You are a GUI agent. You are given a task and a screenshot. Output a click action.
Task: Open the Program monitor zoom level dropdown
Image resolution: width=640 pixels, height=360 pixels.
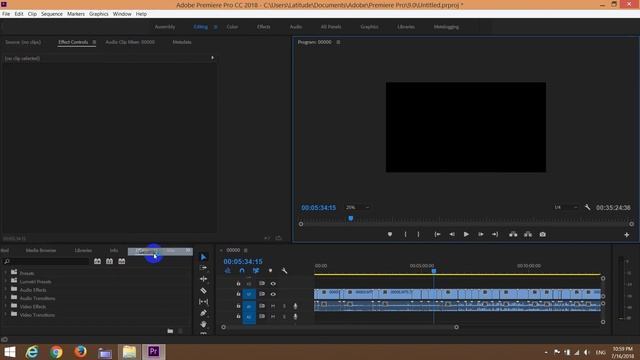coord(358,207)
